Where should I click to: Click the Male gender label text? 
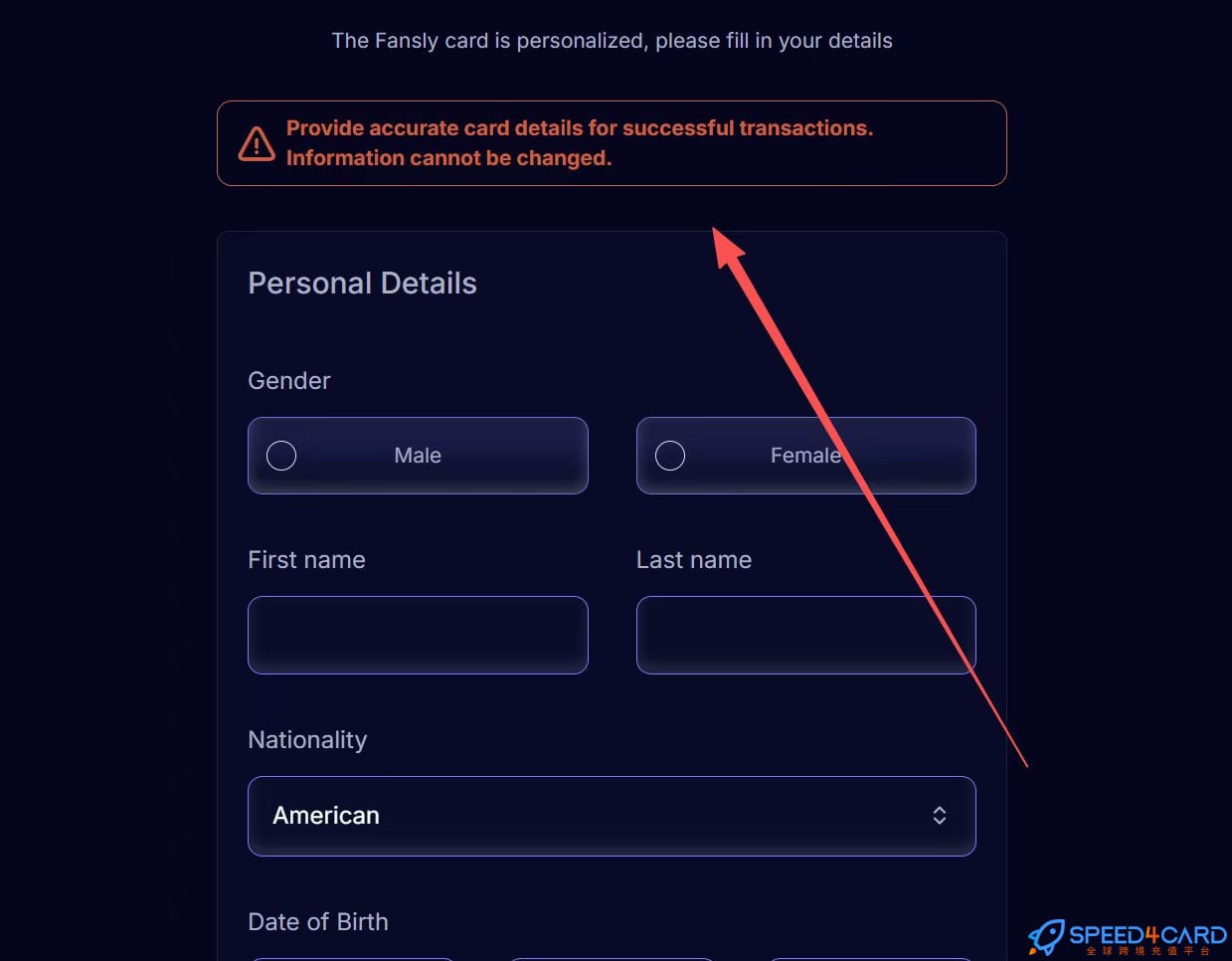418,456
